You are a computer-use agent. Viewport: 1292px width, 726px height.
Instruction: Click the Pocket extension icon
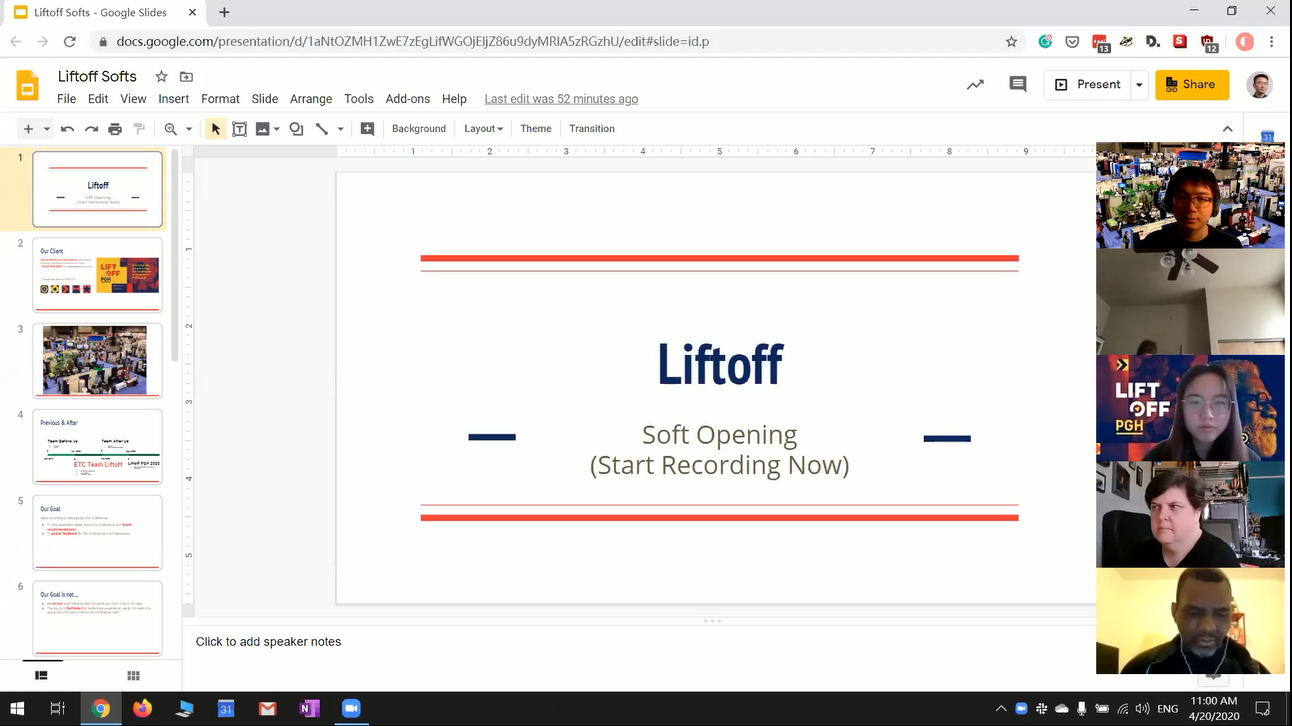1072,42
